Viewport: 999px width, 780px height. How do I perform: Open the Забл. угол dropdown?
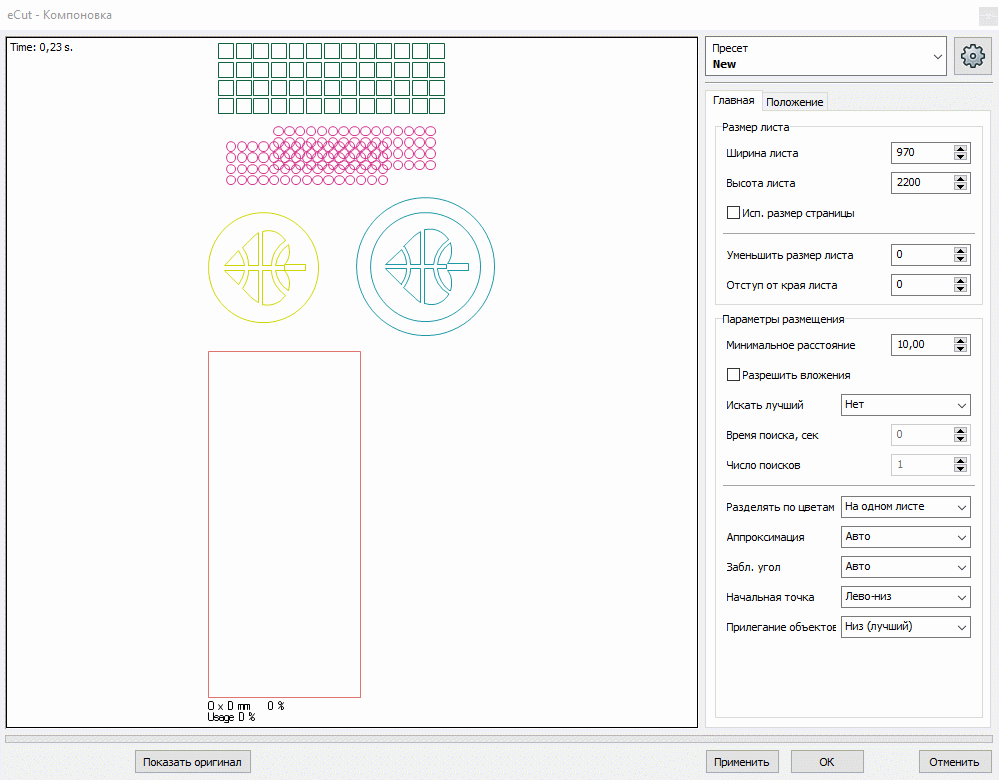(x=905, y=567)
